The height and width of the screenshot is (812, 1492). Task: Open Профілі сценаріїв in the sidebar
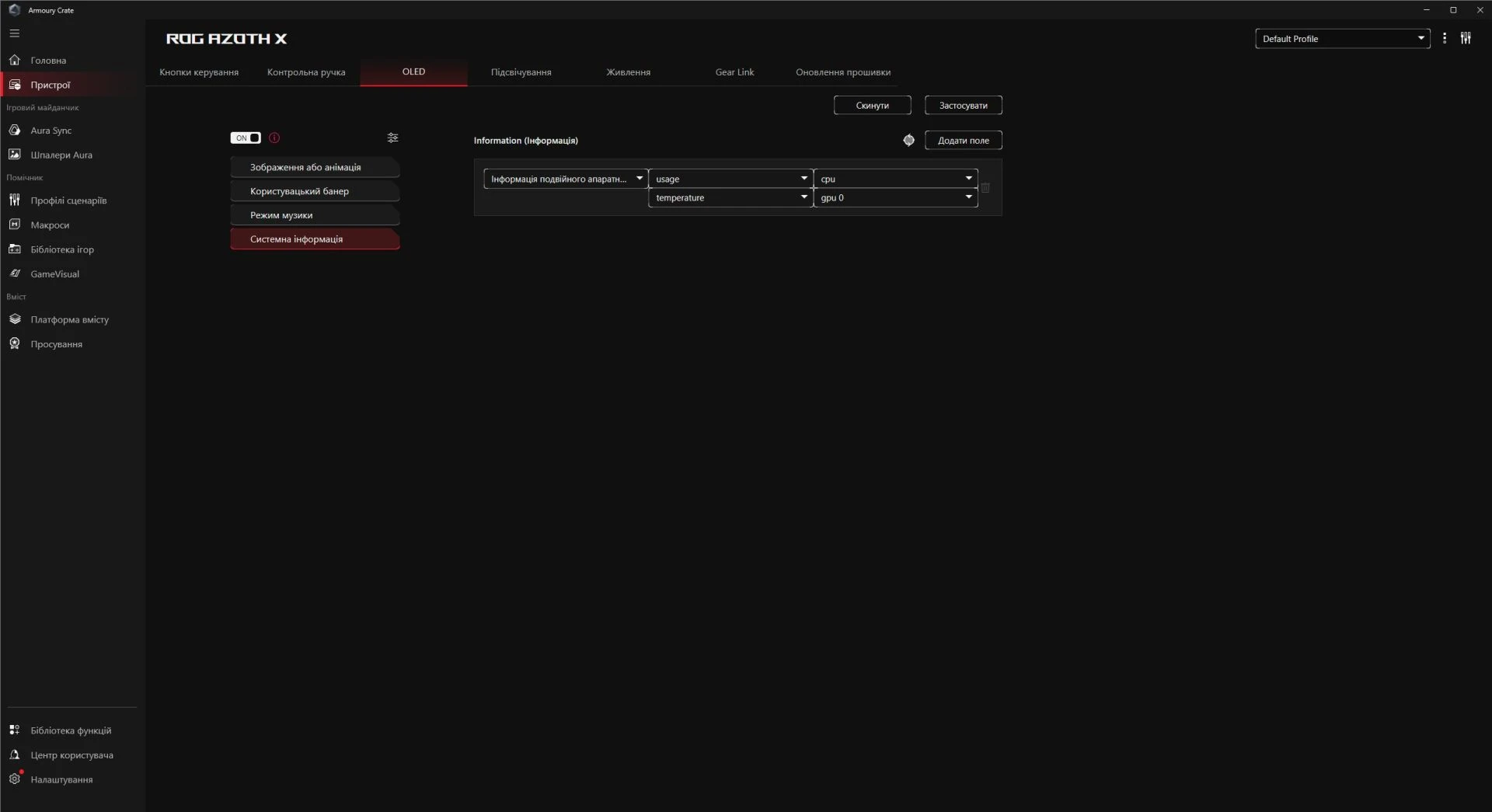(72, 200)
